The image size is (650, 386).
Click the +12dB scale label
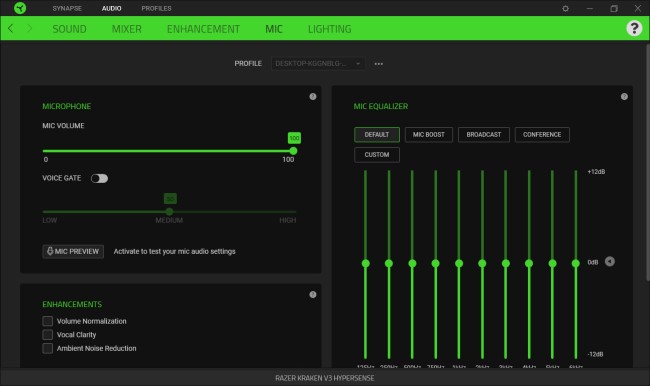(x=596, y=172)
